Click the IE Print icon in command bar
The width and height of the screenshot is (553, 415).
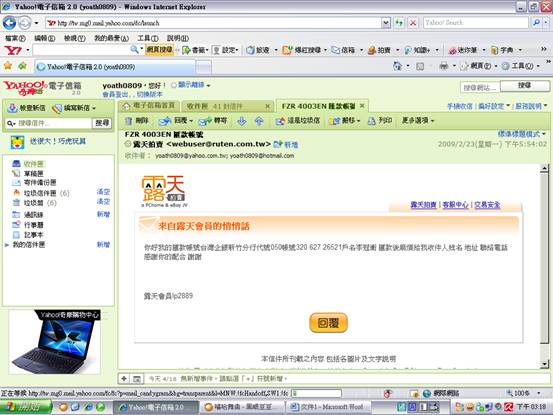(x=444, y=66)
